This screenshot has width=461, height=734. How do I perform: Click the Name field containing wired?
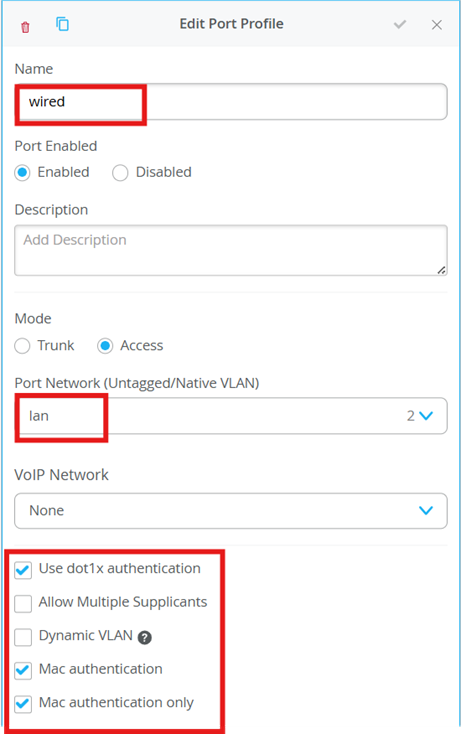[x=231, y=102]
